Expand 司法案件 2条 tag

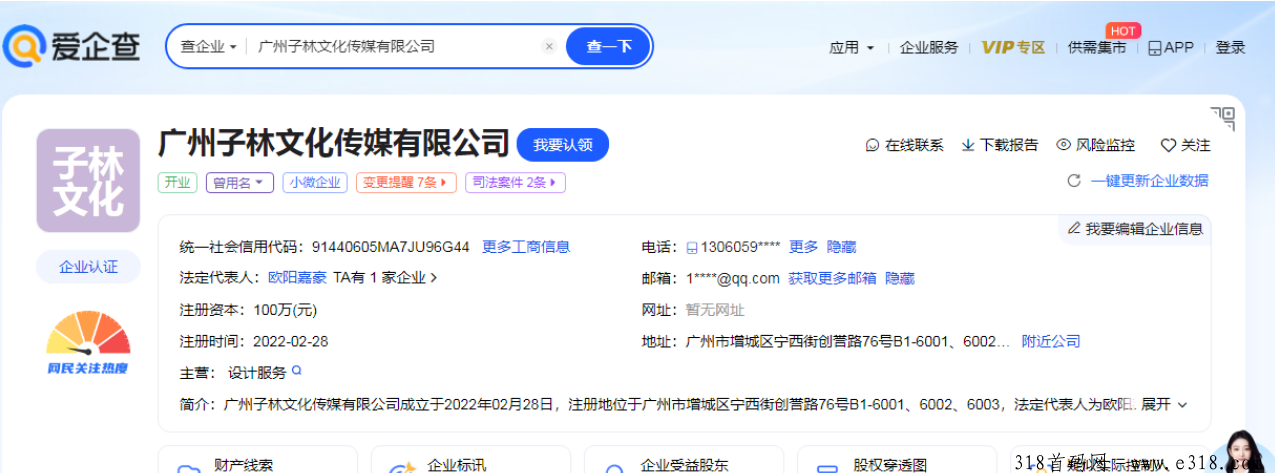tap(515, 182)
